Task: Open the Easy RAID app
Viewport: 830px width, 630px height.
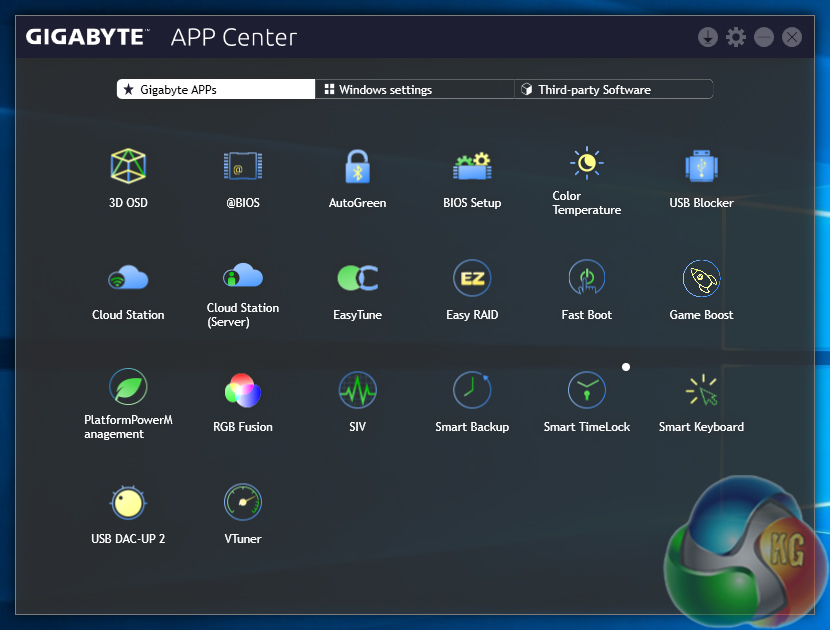Action: pos(472,278)
